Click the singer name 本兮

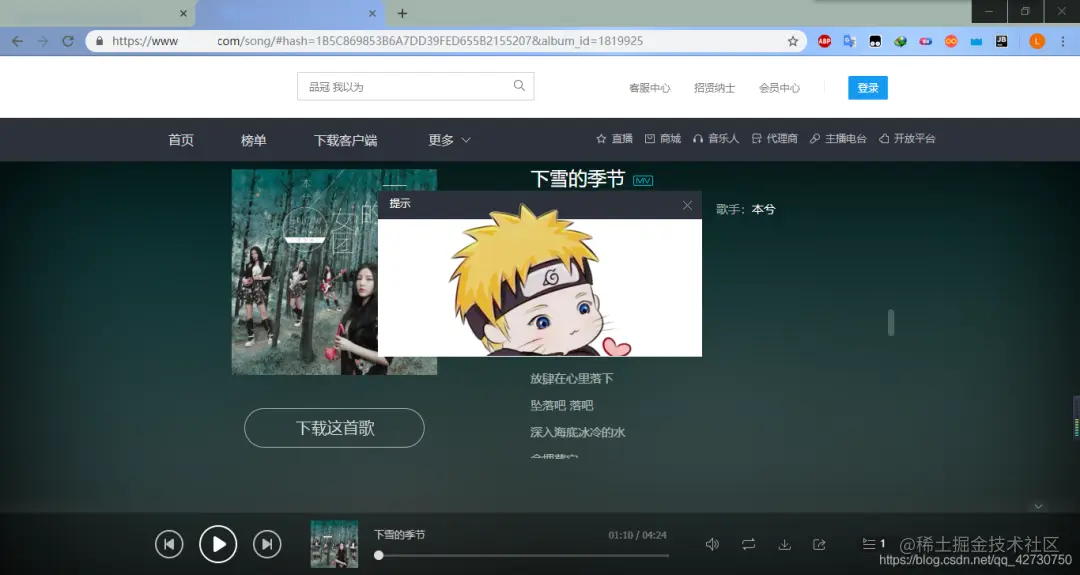pyautogui.click(x=763, y=209)
